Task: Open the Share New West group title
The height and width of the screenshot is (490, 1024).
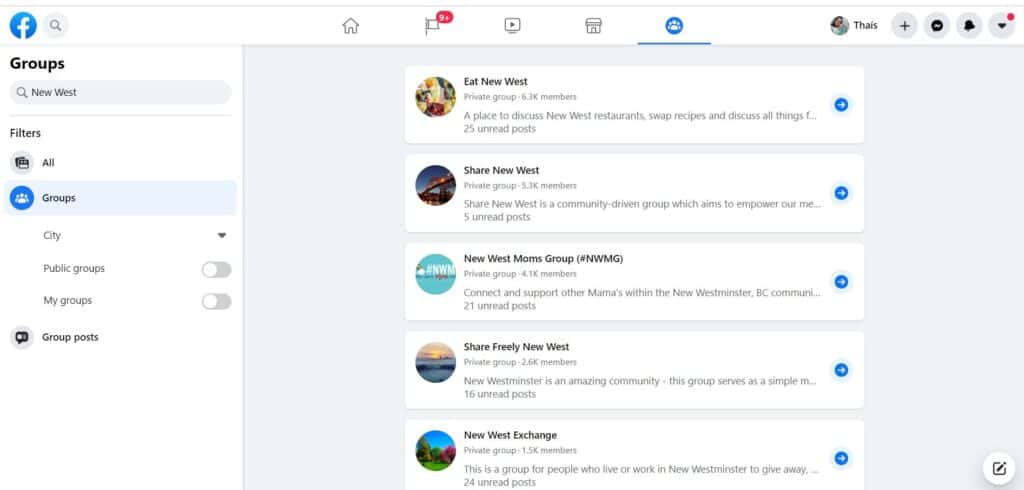Action: coord(502,170)
